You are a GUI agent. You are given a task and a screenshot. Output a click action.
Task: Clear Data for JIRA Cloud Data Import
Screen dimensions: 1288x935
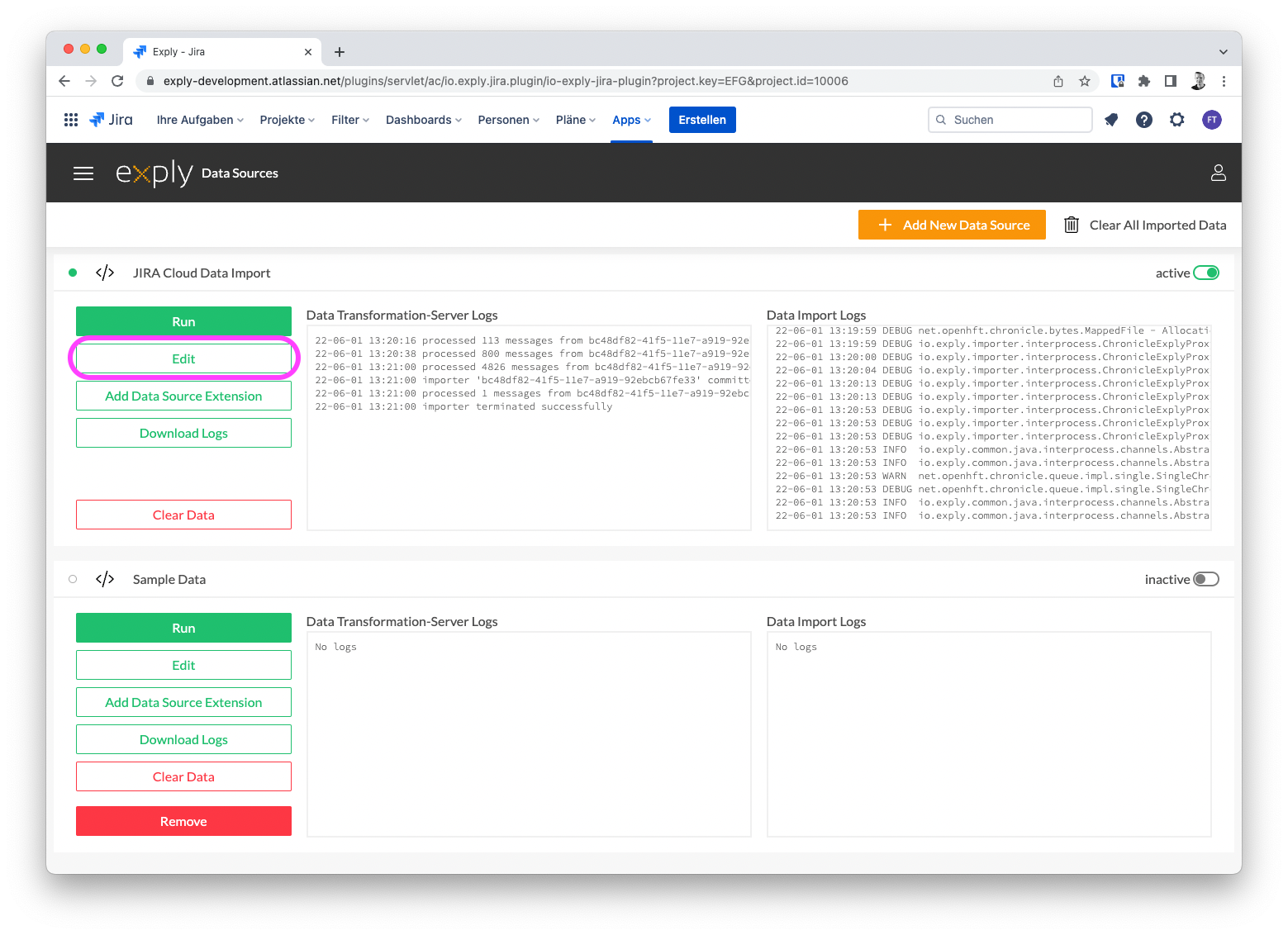(183, 515)
